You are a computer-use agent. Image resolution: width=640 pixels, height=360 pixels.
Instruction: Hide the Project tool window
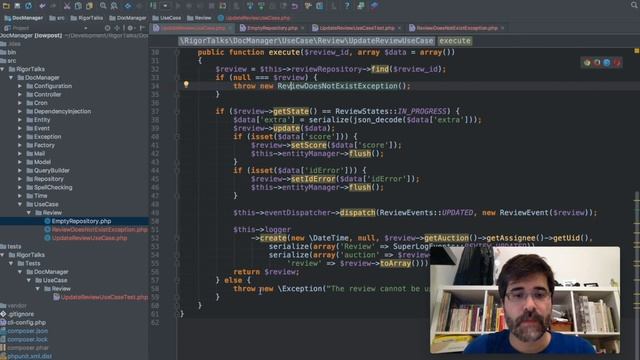pos(142,28)
